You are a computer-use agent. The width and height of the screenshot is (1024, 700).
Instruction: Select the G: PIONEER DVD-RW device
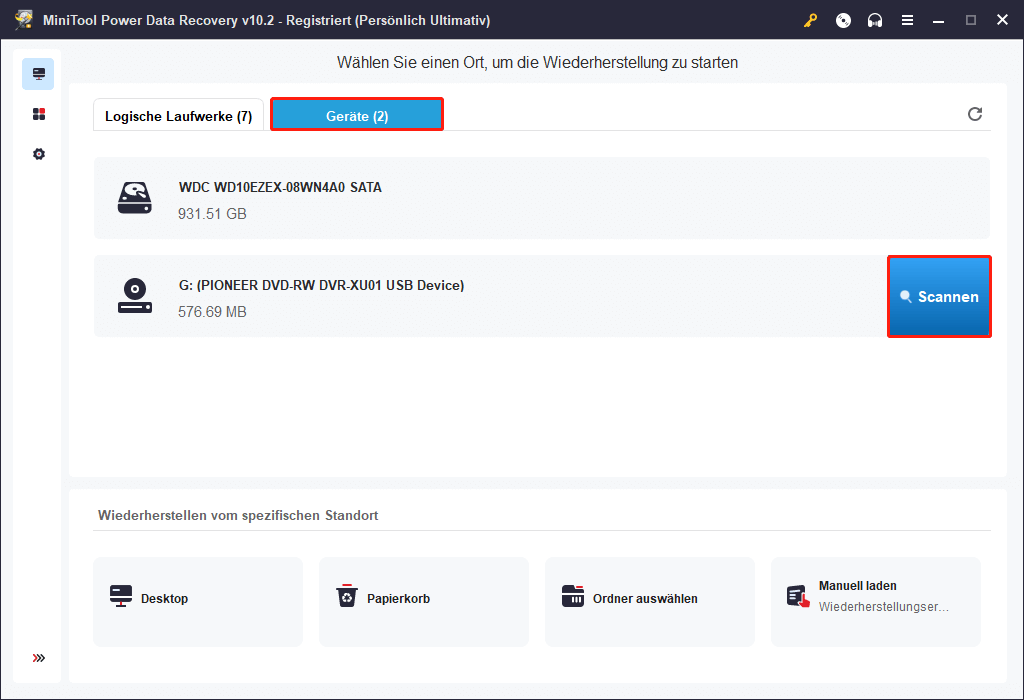490,296
